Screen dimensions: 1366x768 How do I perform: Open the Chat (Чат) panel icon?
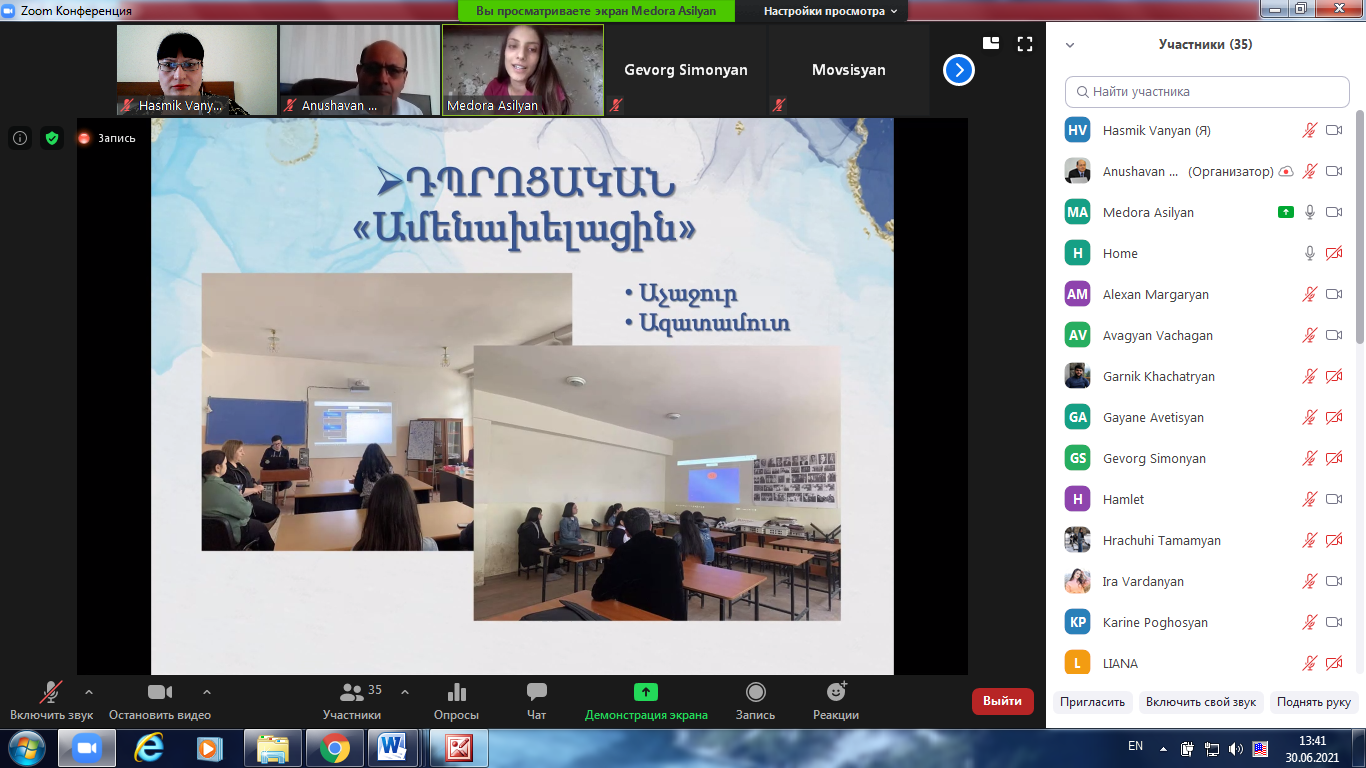point(536,692)
